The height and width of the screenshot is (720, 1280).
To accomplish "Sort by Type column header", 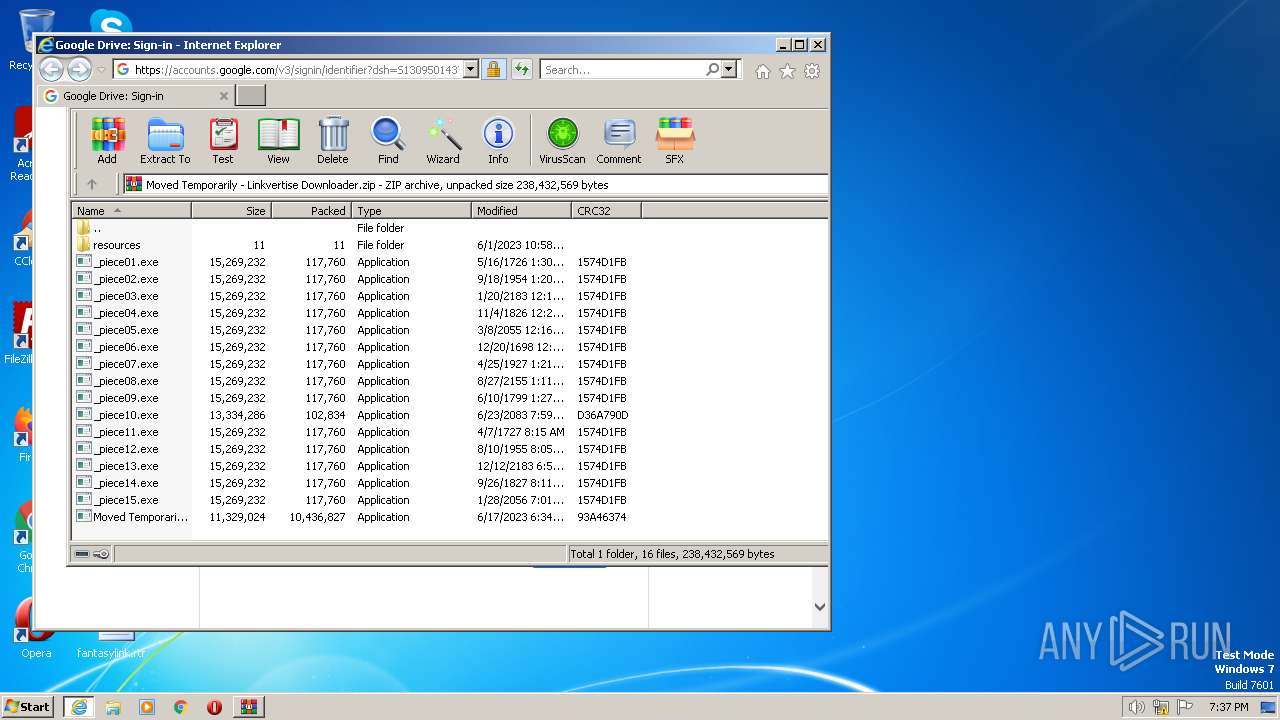I will pyautogui.click(x=411, y=211).
